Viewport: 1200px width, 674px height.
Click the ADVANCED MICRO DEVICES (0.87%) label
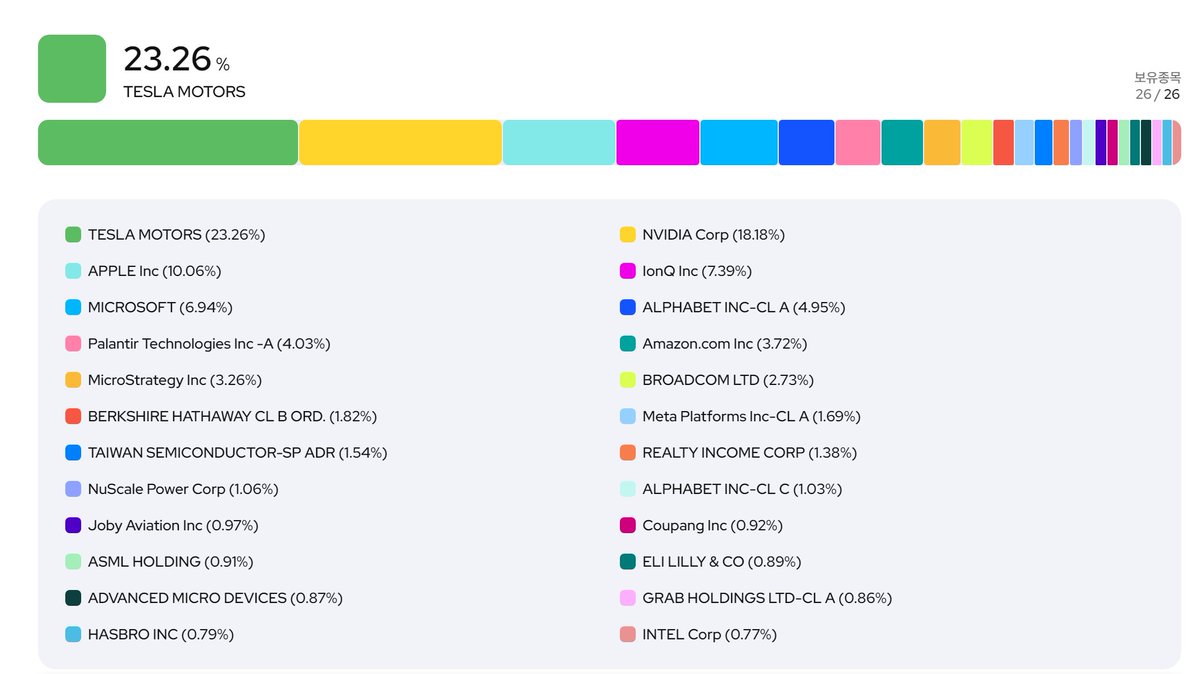point(215,598)
